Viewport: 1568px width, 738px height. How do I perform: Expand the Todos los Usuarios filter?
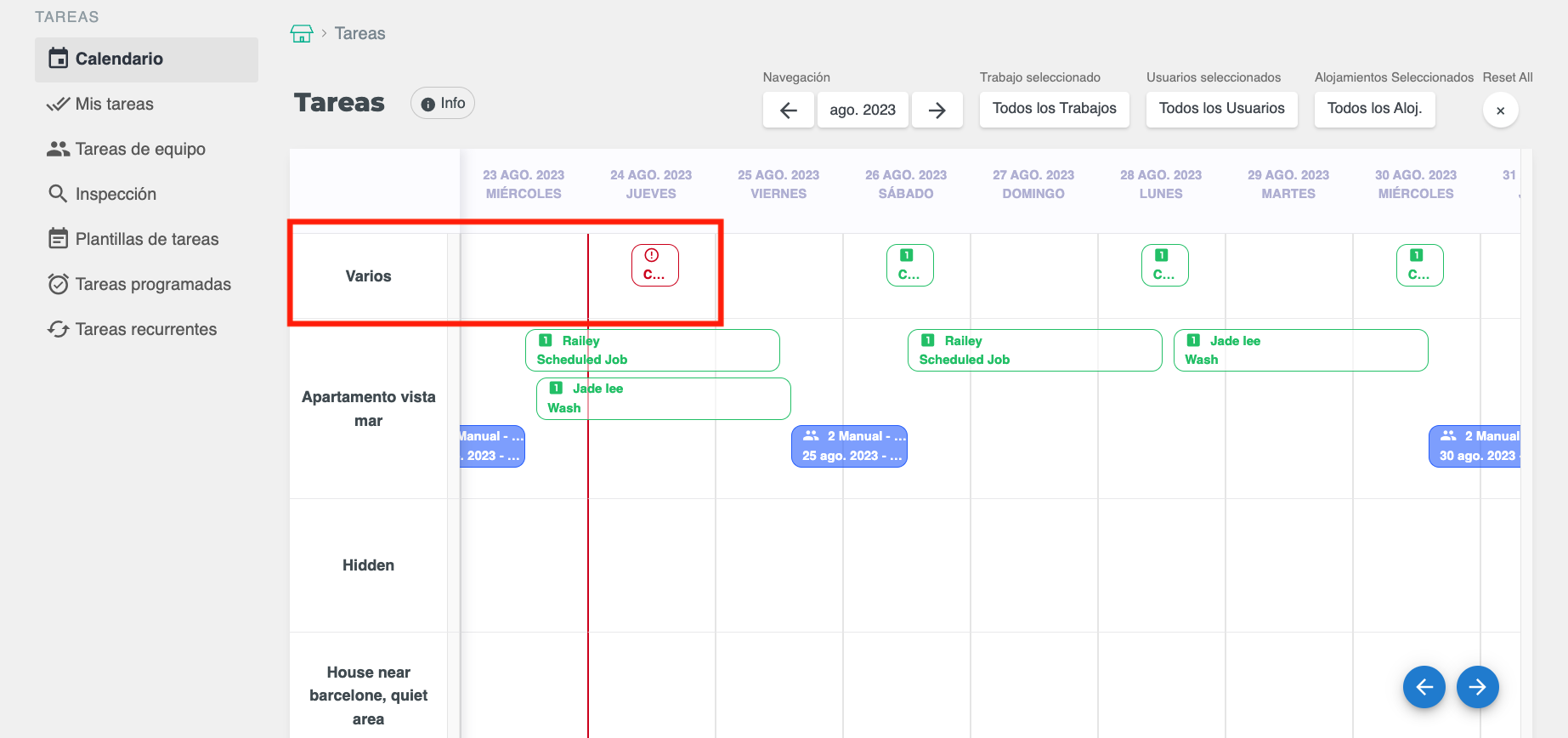1221,109
